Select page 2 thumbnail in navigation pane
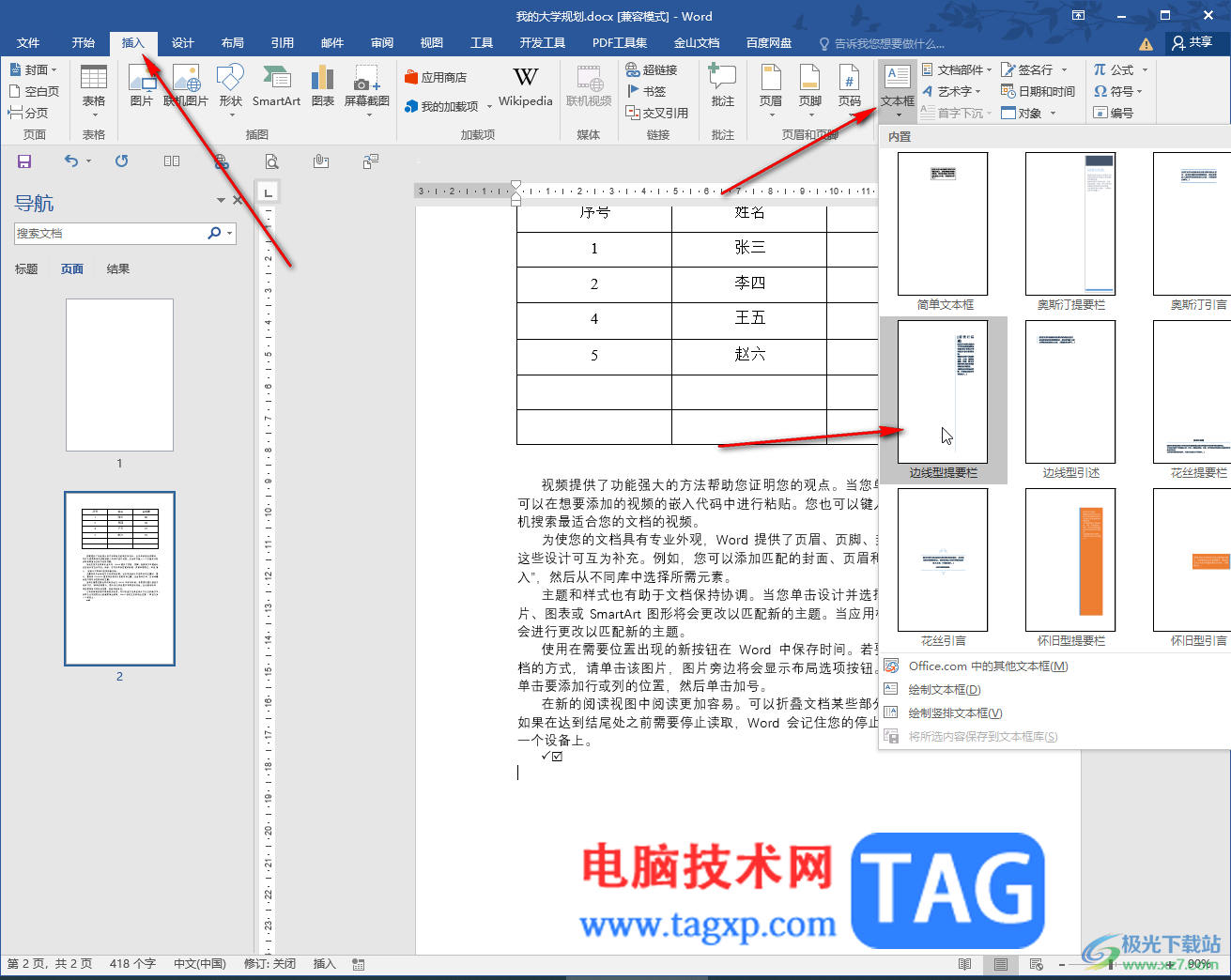The image size is (1231, 980). (119, 579)
